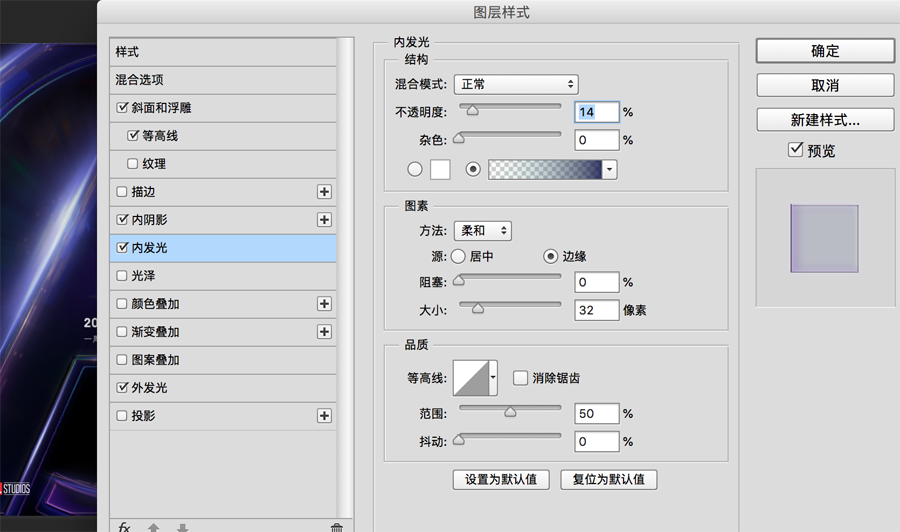Open the technique (方法) dropdown
This screenshot has height=532, width=900.
tap(482, 231)
